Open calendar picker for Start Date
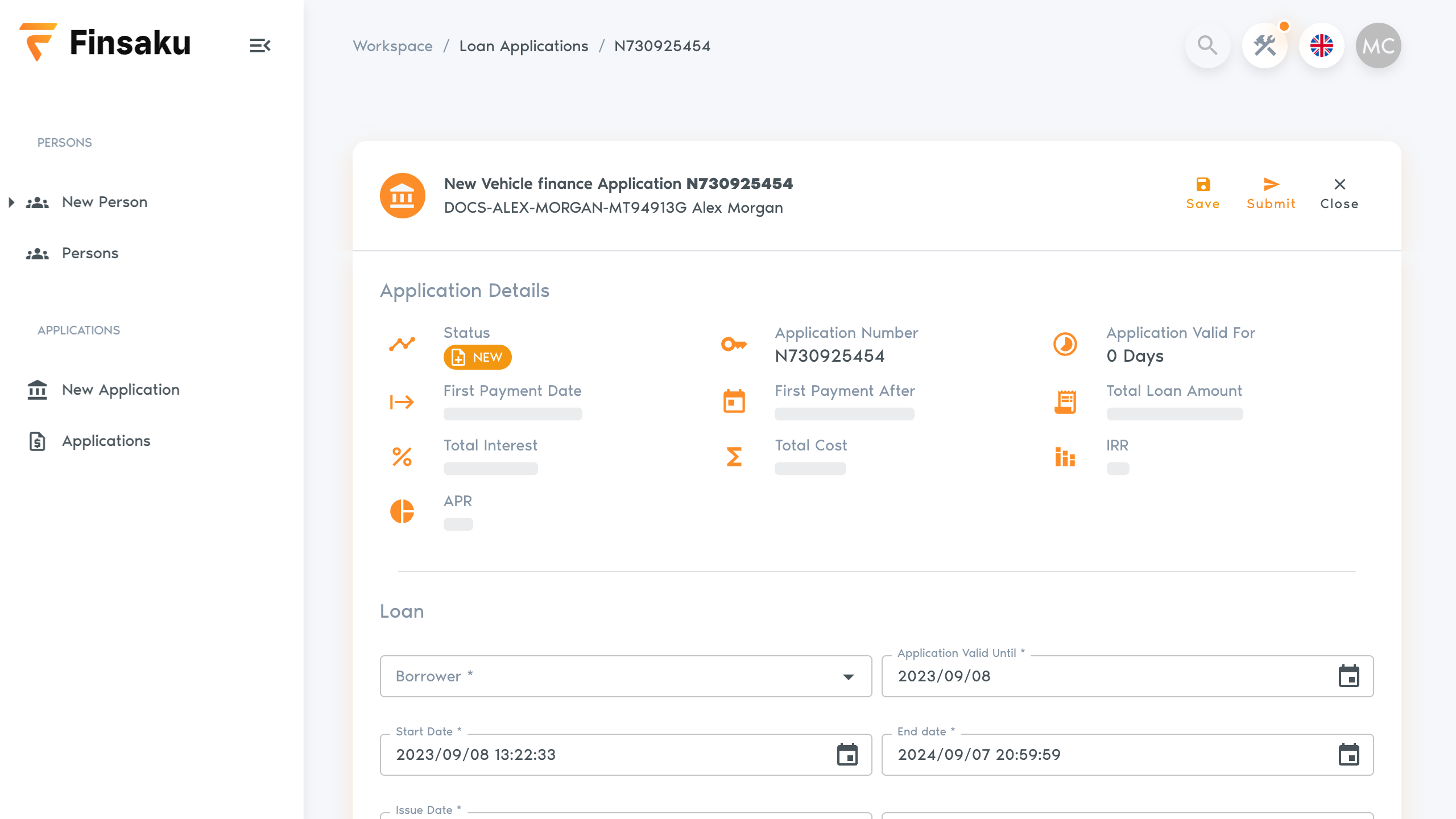 (847, 754)
